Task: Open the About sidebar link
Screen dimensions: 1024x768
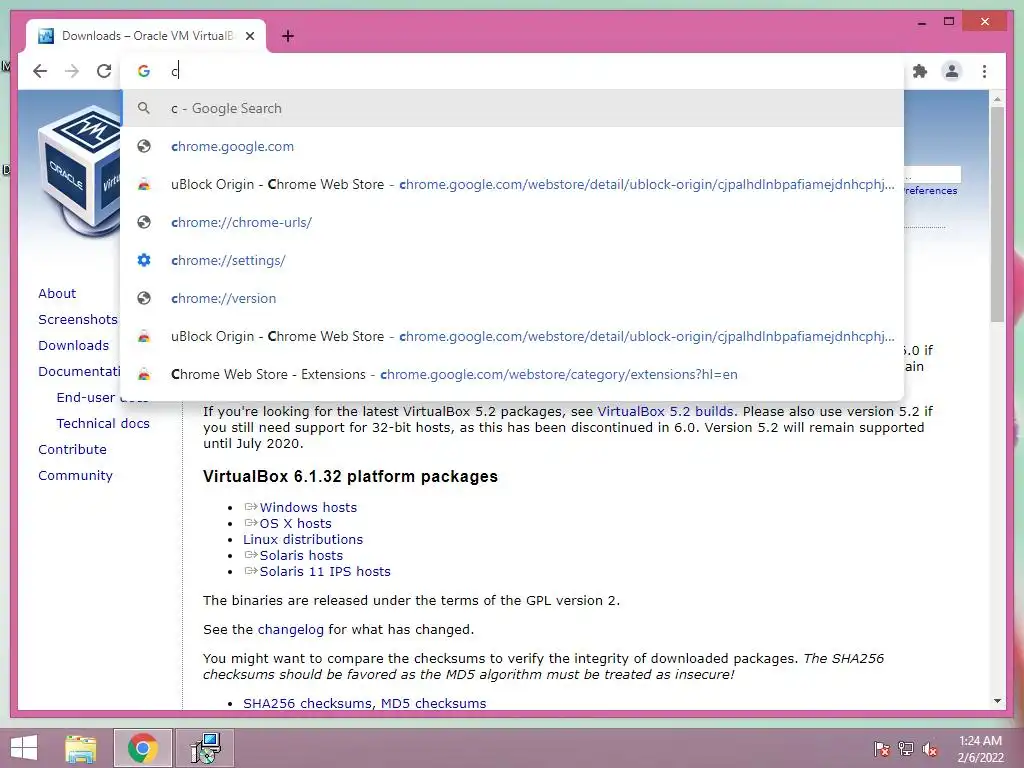Action: (x=57, y=293)
